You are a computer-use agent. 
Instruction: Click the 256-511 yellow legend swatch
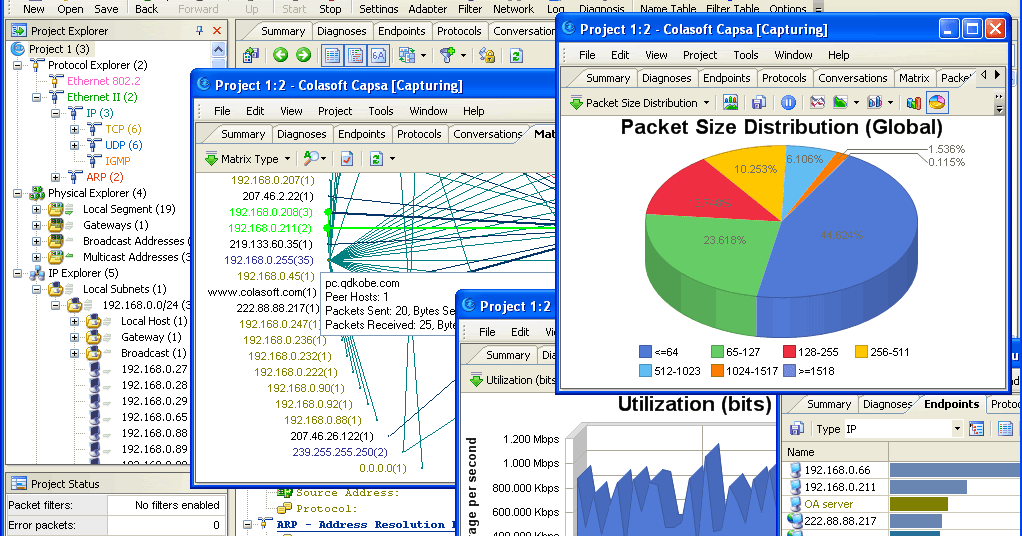pyautogui.click(x=861, y=352)
